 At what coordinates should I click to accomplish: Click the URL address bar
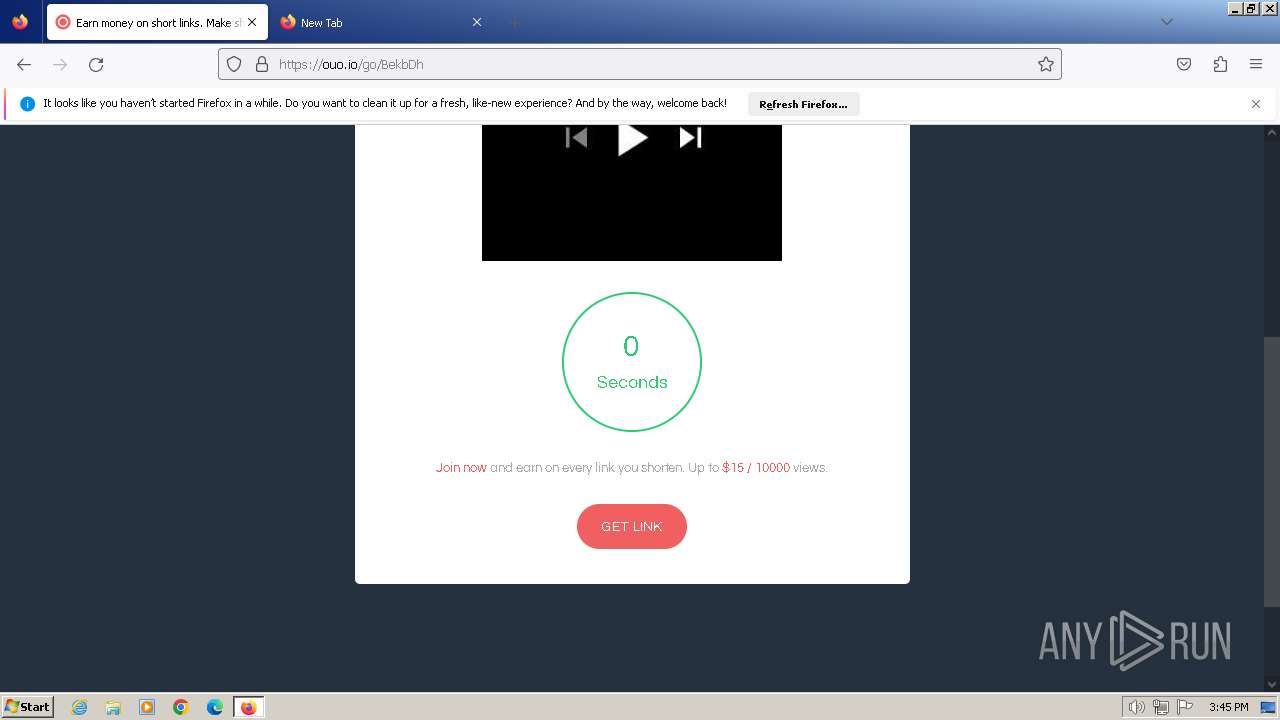(640, 64)
